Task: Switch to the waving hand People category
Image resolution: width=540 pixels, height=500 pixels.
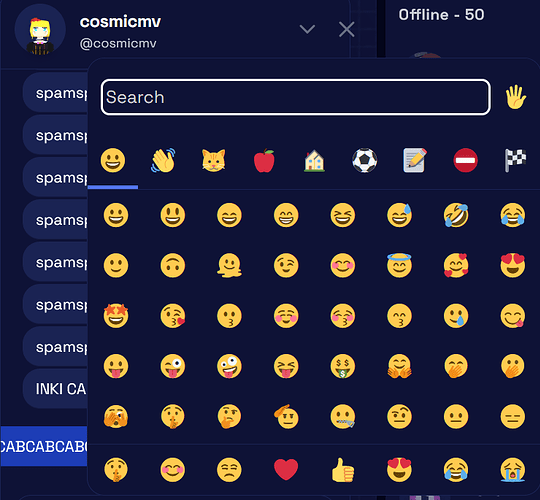Action: pyautogui.click(x=163, y=160)
